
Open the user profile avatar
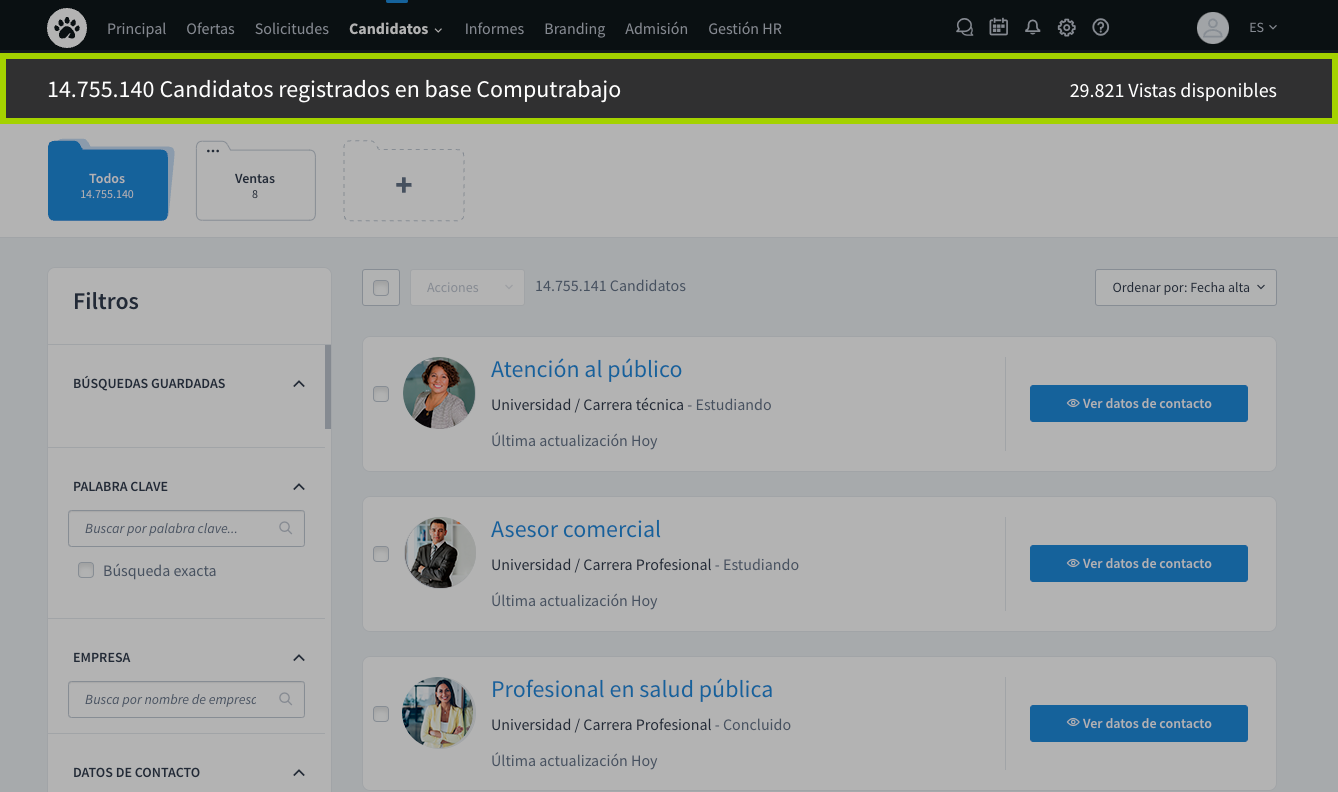point(1212,28)
